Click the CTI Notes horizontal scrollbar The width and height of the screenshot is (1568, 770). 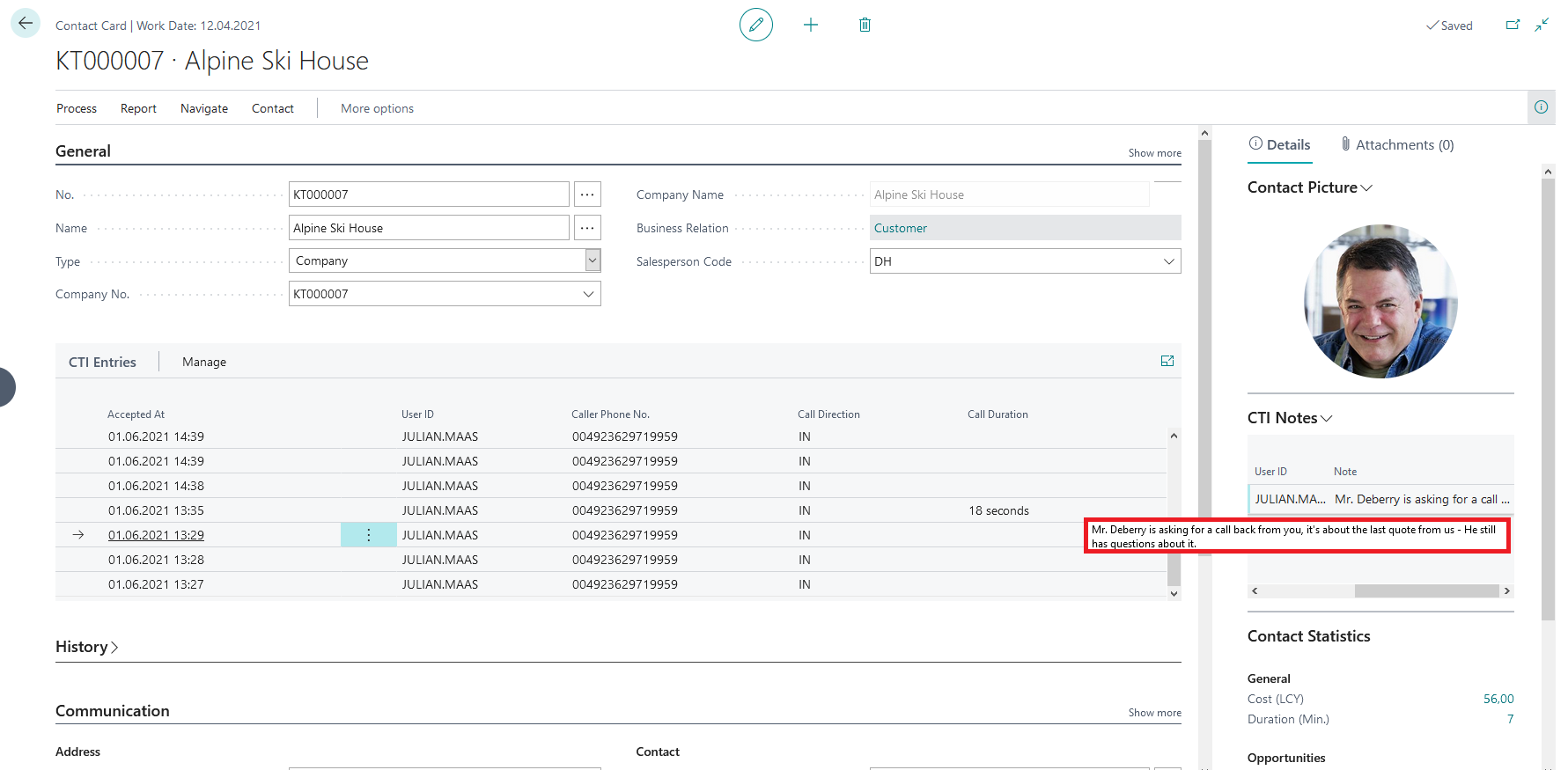1426,590
